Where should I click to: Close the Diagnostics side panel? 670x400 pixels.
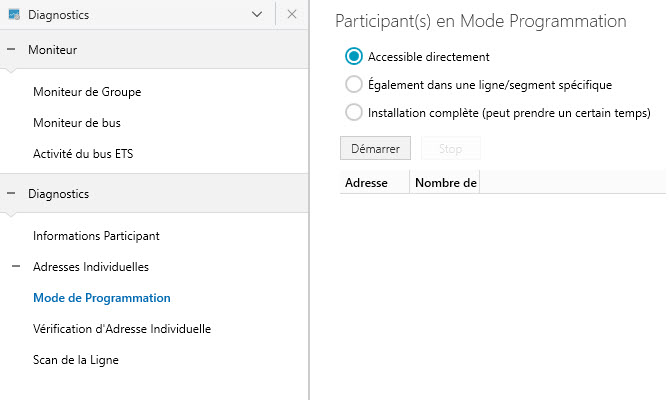click(x=292, y=15)
